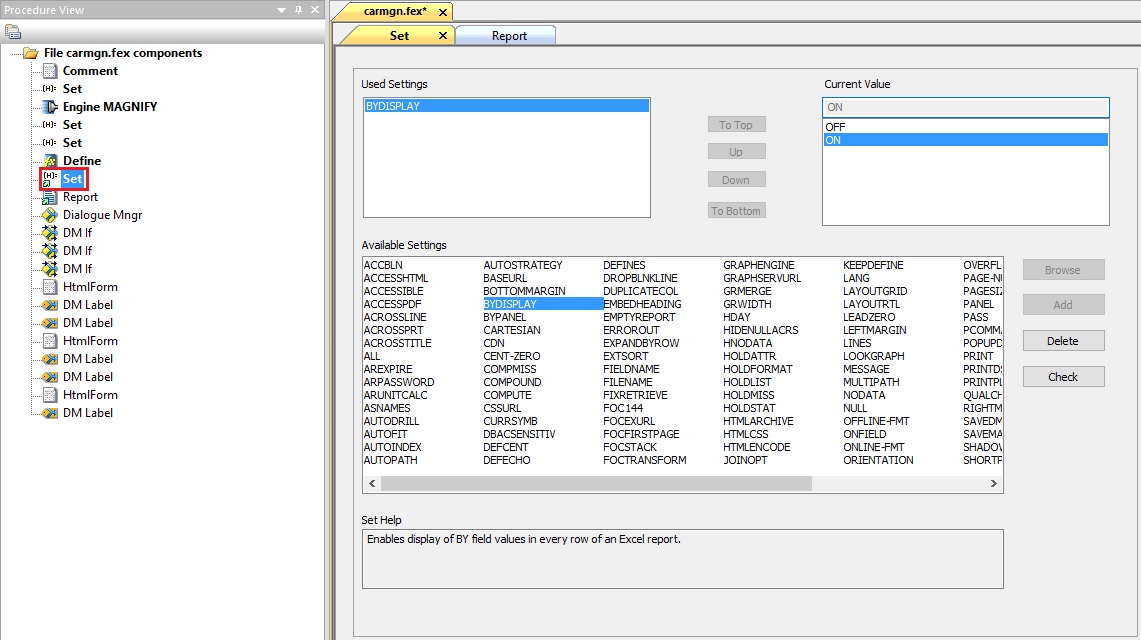Open the Procedure View panel dropdown arrow

[x=283, y=10]
